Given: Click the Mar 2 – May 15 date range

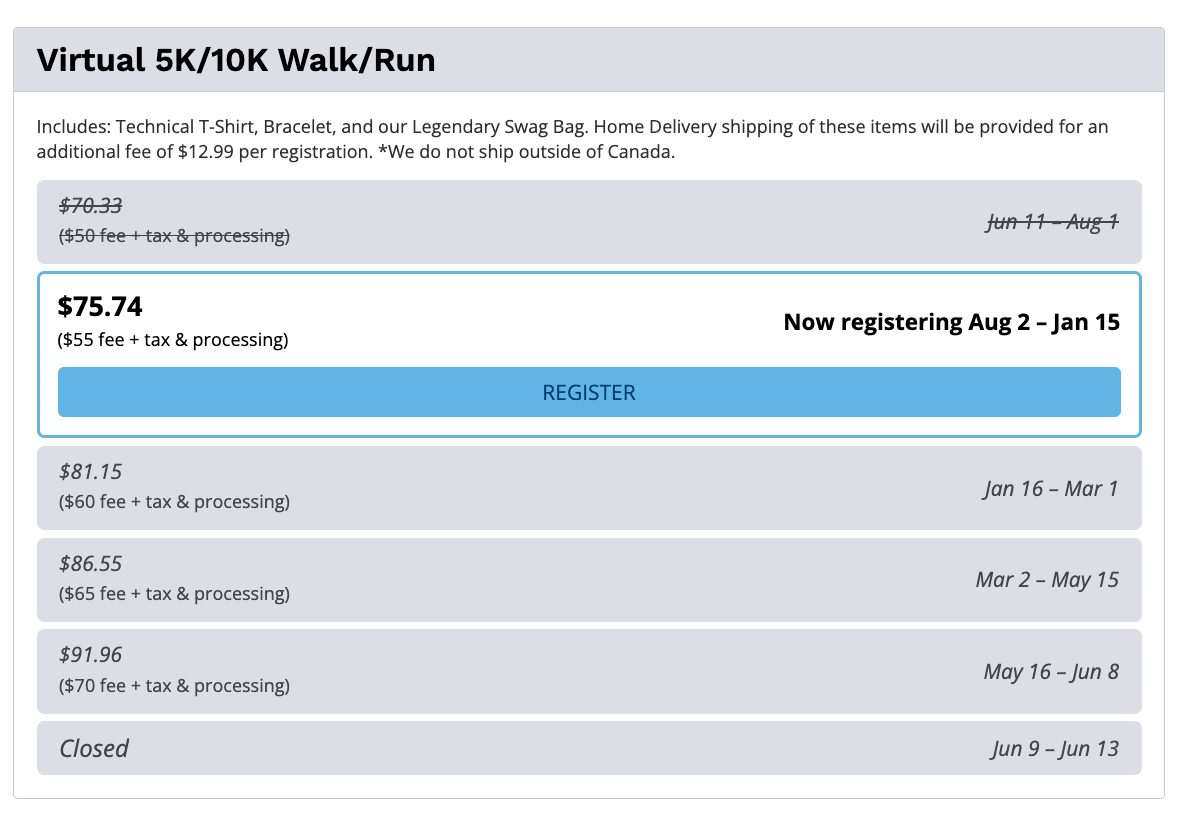Looking at the screenshot, I should tap(1047, 580).
